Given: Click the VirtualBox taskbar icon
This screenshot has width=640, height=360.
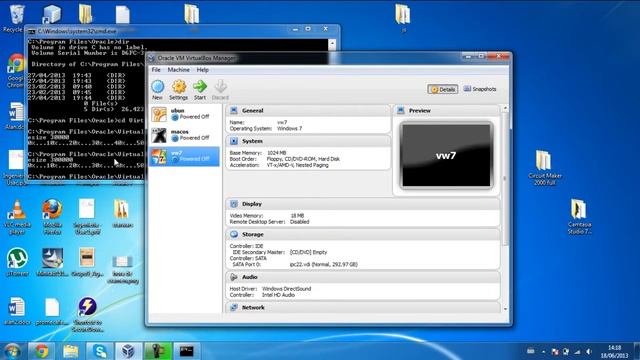Looking at the screenshot, I should coord(129,351).
